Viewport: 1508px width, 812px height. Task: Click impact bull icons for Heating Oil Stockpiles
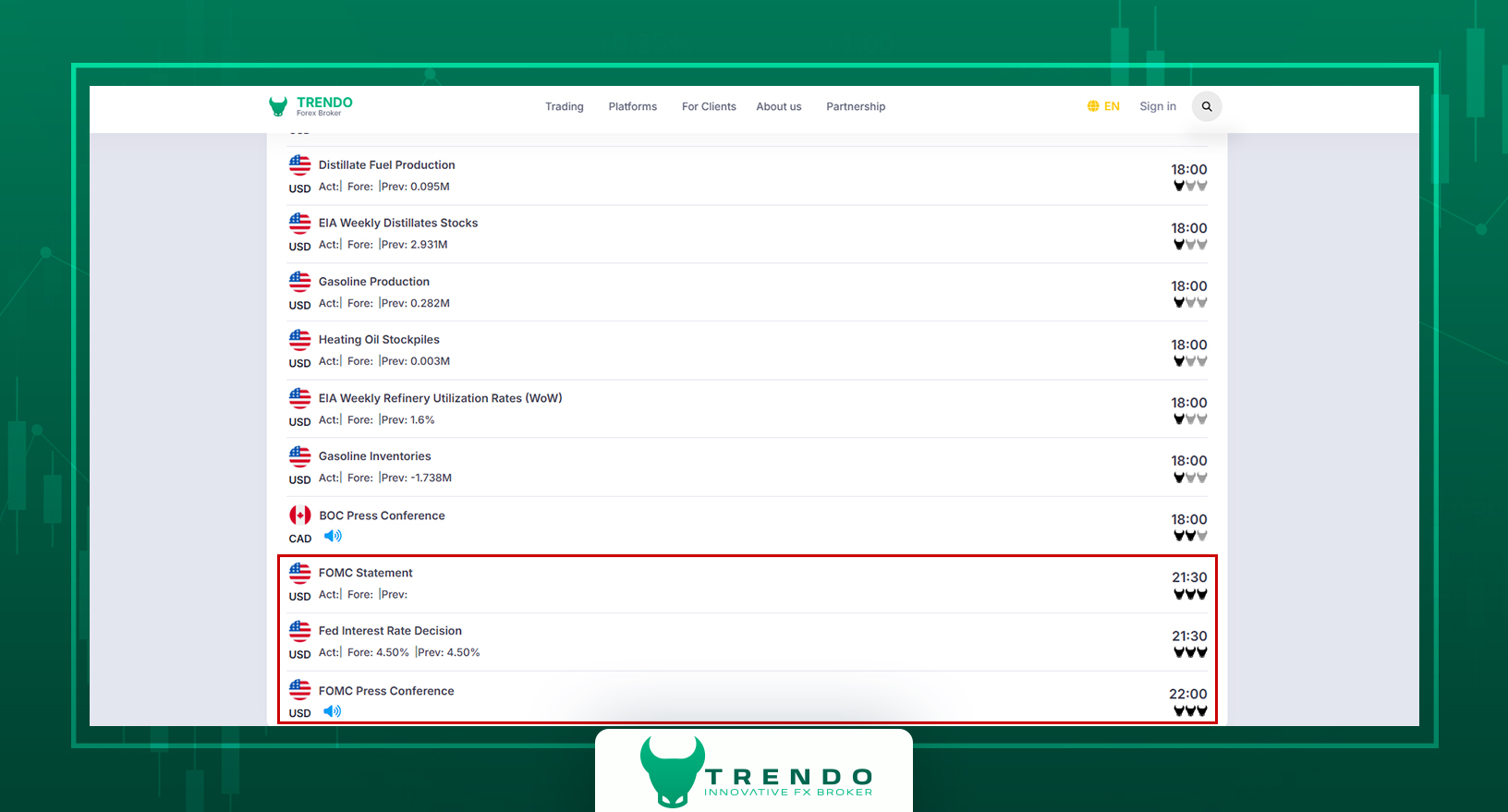pos(1190,361)
